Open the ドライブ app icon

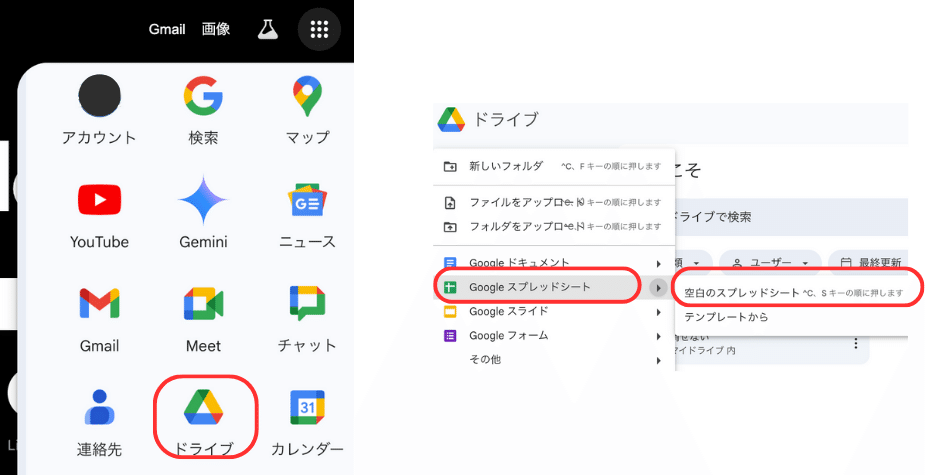point(204,422)
